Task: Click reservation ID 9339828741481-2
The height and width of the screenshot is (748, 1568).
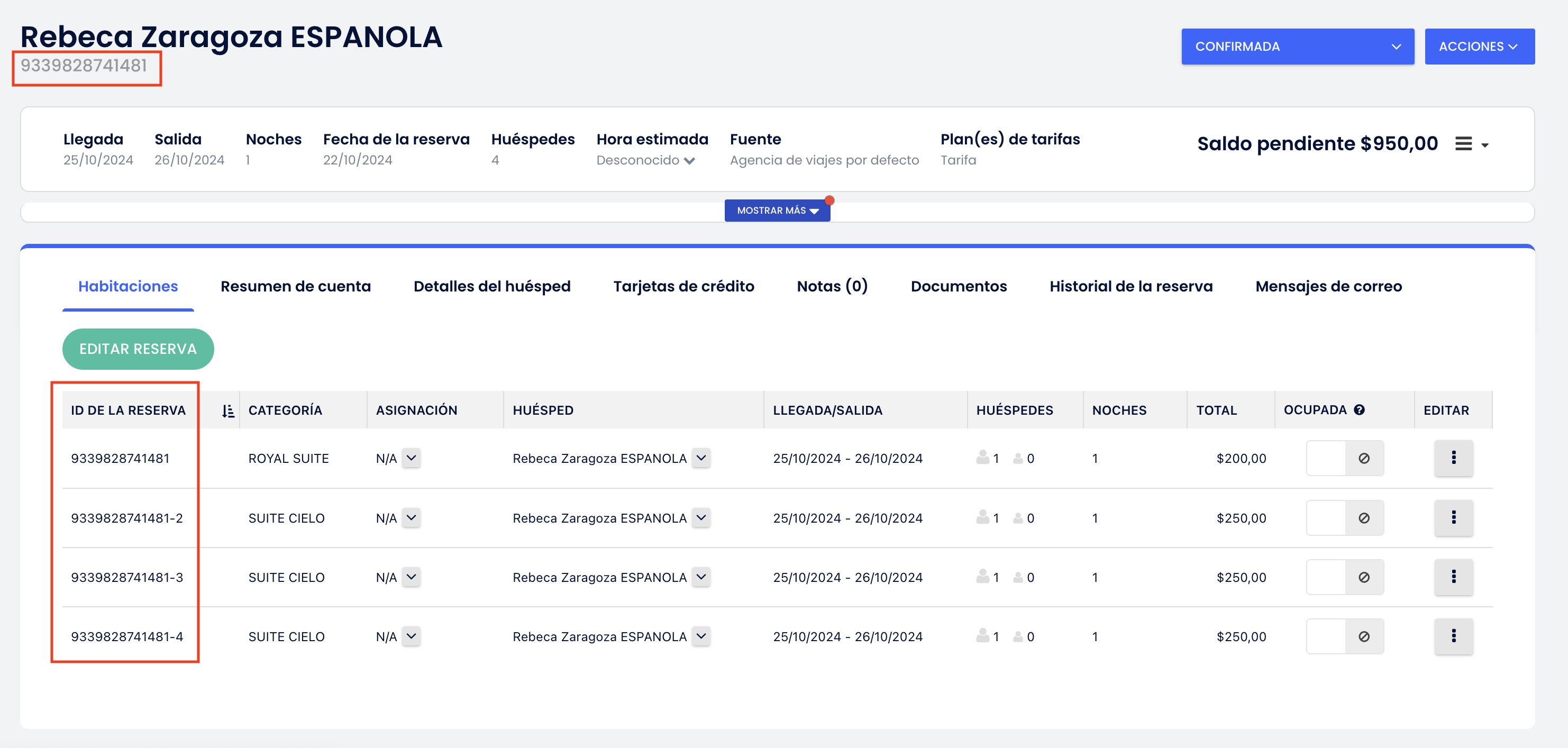Action: [127, 518]
